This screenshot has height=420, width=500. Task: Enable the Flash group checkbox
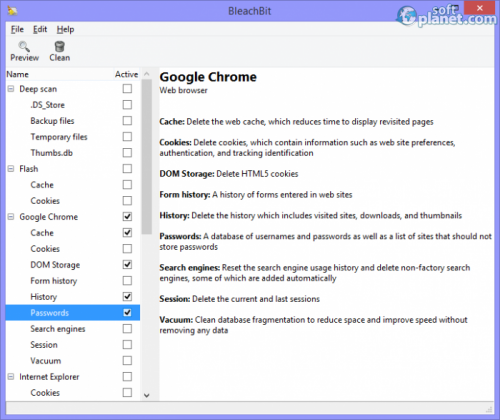tap(127, 169)
